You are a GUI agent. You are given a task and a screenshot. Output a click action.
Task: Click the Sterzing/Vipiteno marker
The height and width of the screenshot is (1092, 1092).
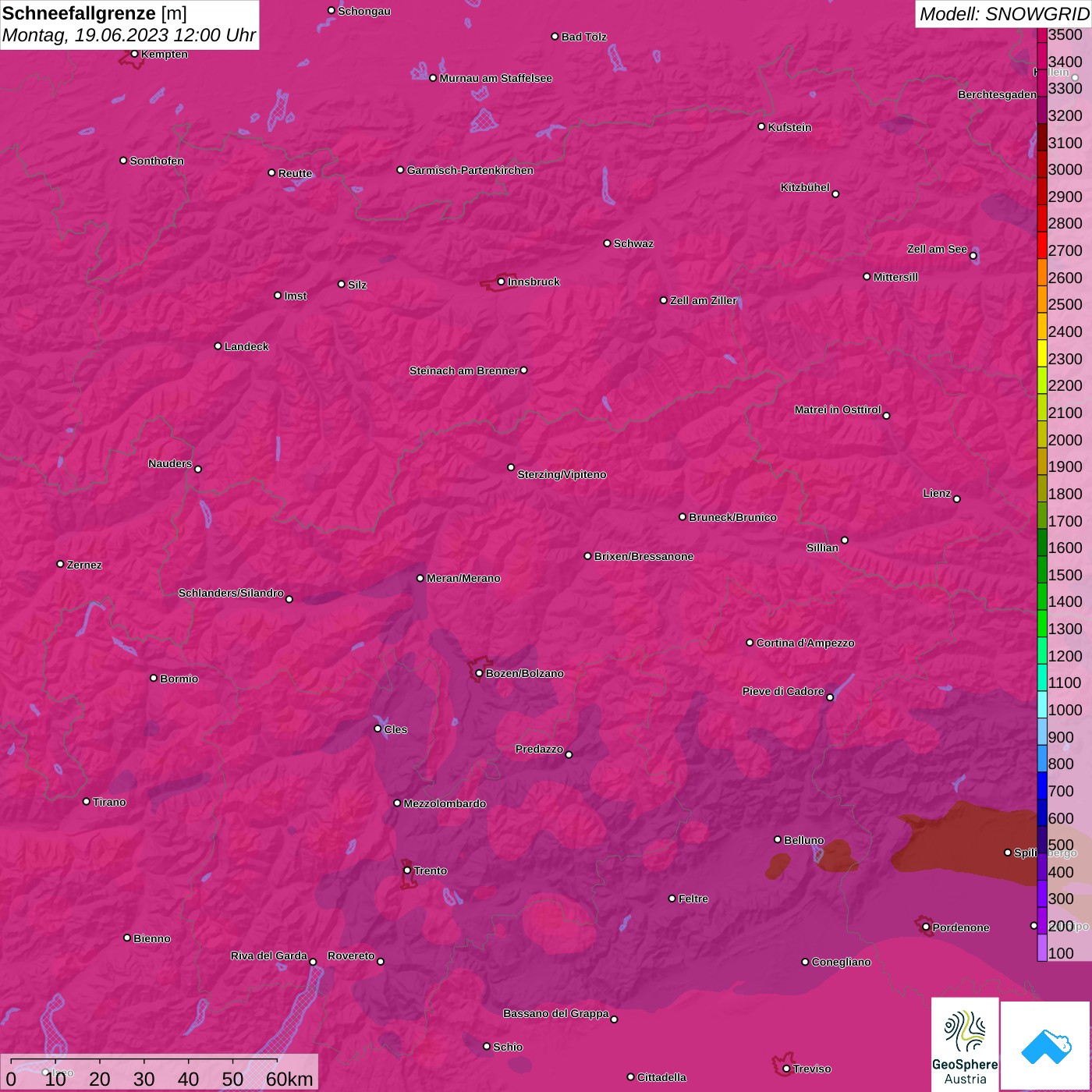511,467
